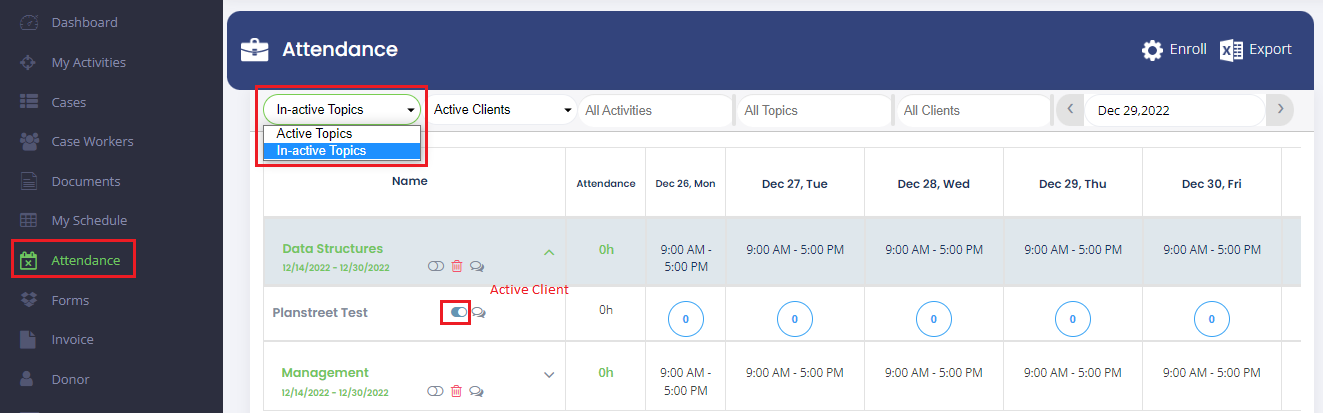Delete the Data Structures topic via trash icon

point(457,266)
